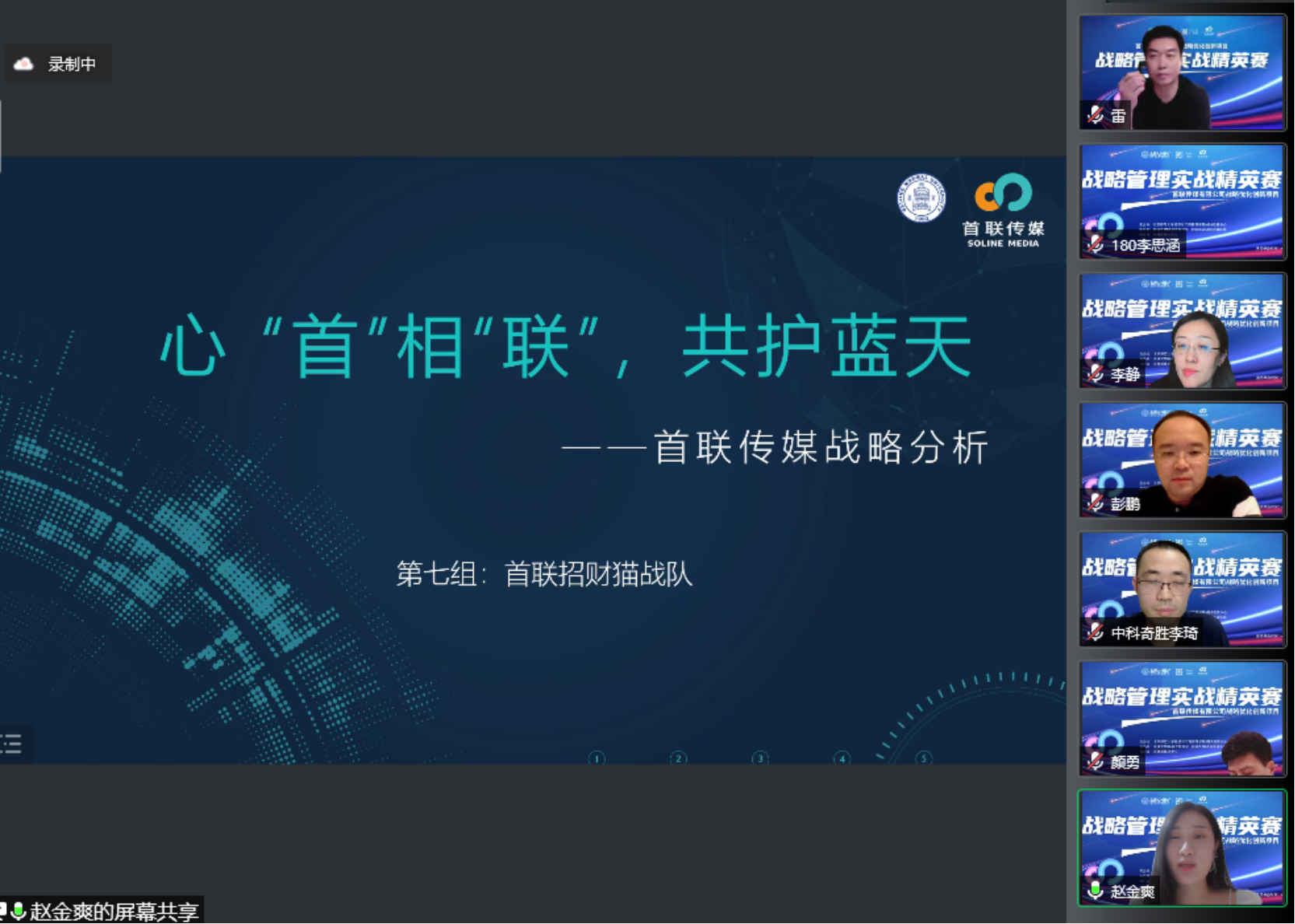This screenshot has height=924, width=1295.
Task: Click the 赵金爽的屏幕共享 label bar
Action: pos(101,910)
